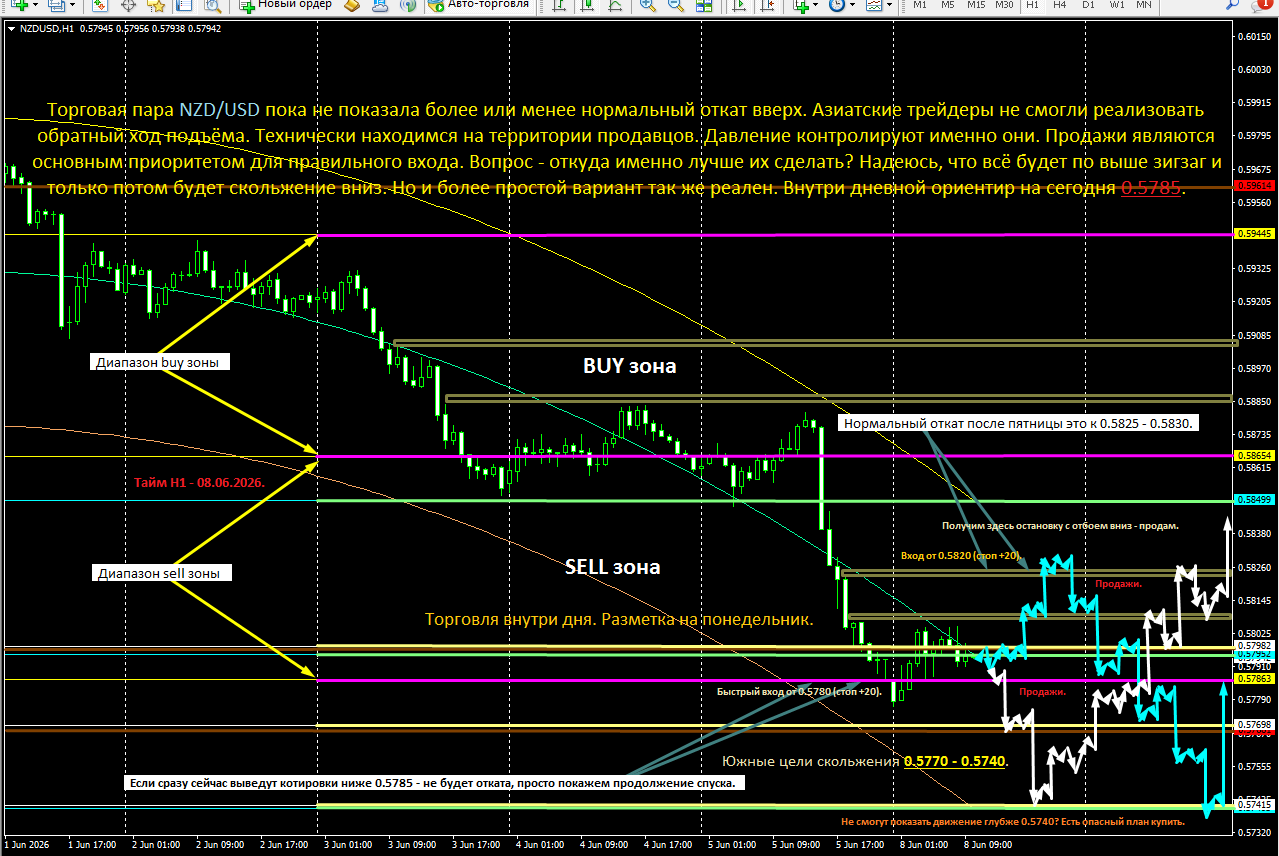
Task: Click the 0.57415 price label on the price axis
Action: 1257,805
